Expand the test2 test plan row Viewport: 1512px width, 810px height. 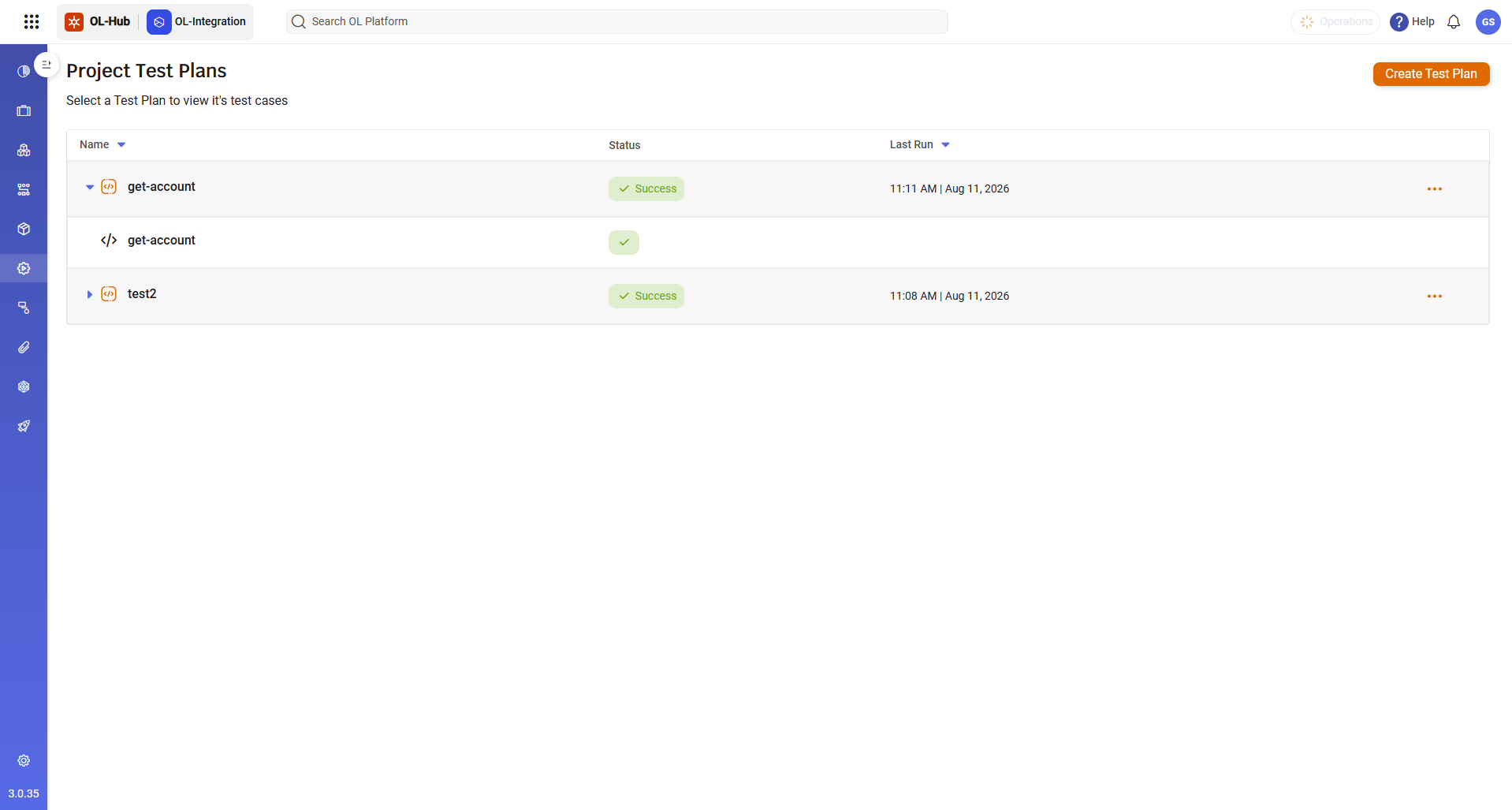point(90,294)
